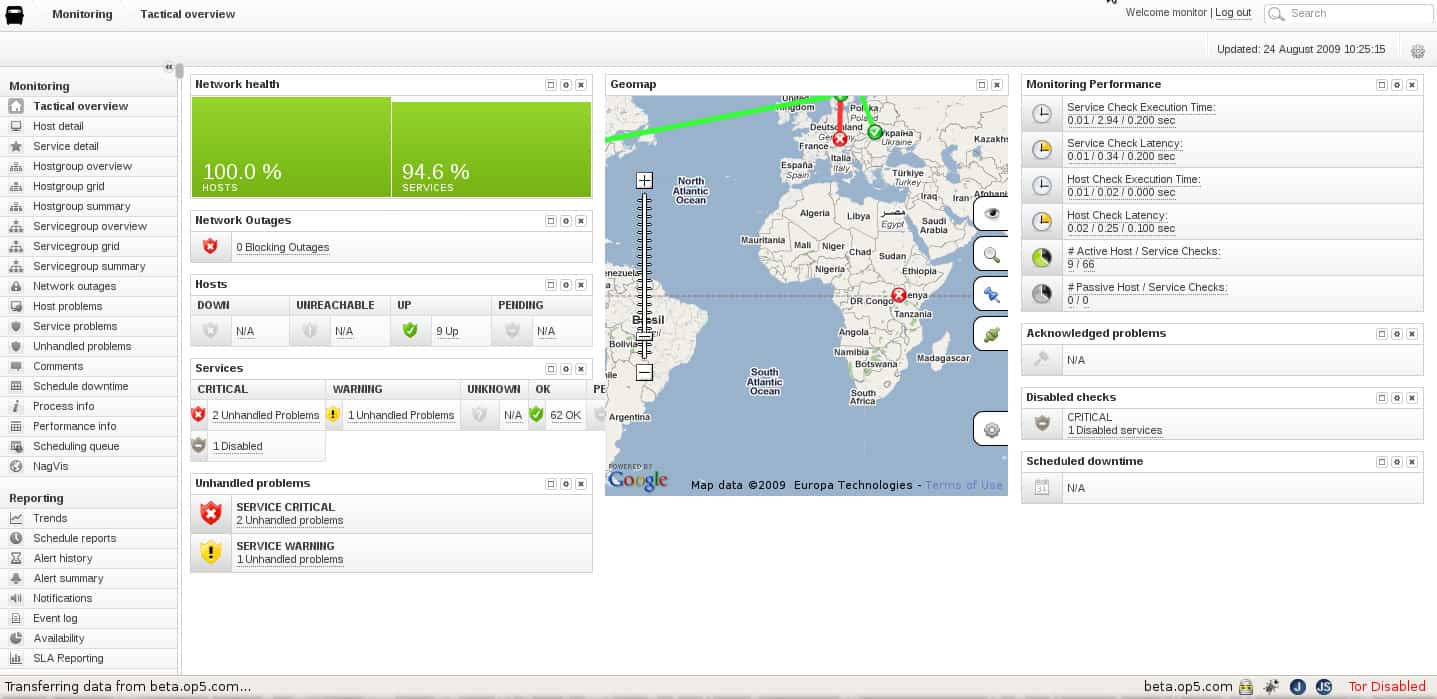Click the red marker near Kenya
Viewport: 1437px width, 699px height.
point(898,295)
